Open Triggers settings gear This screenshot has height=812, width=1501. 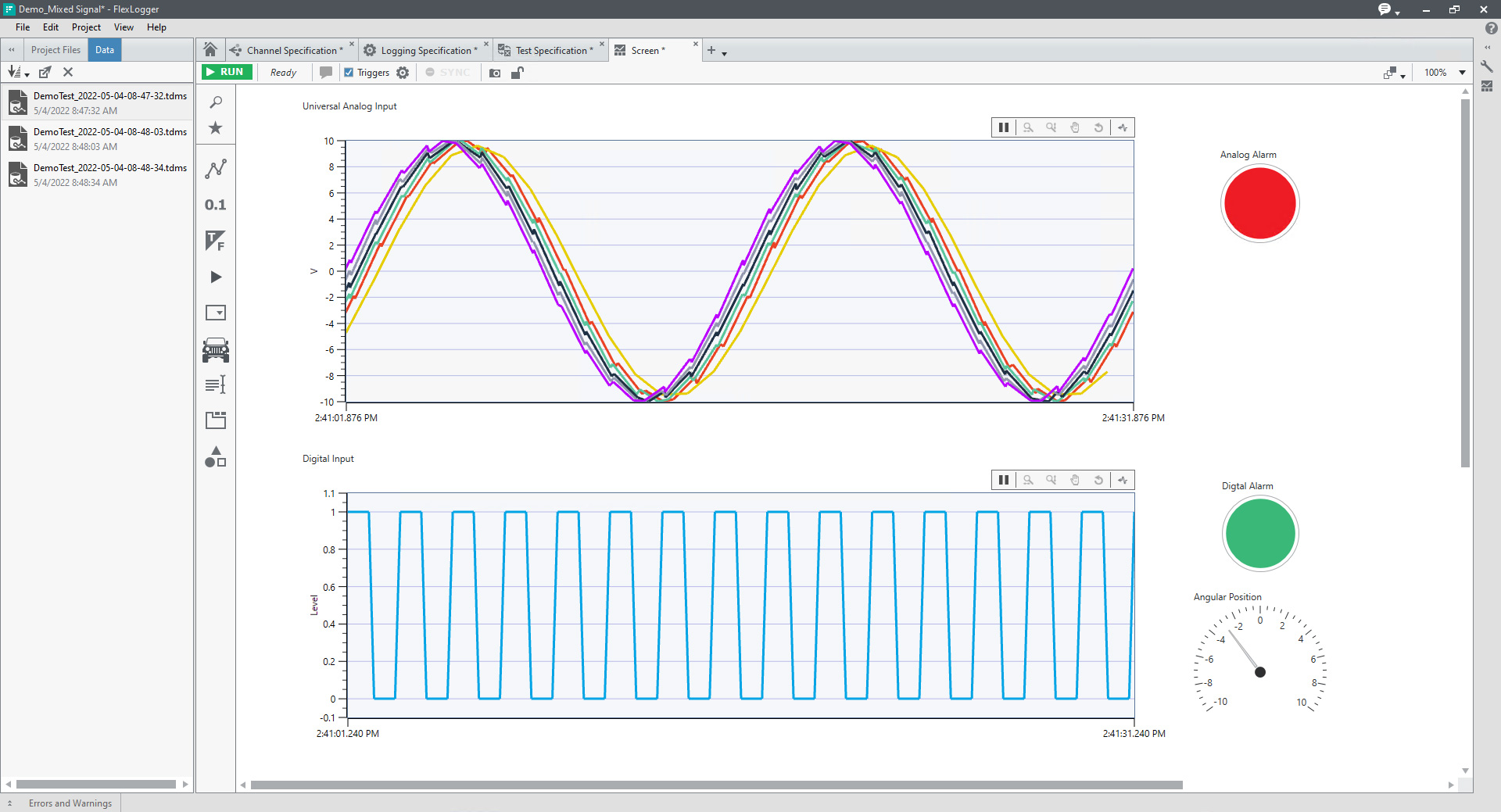[x=403, y=73]
